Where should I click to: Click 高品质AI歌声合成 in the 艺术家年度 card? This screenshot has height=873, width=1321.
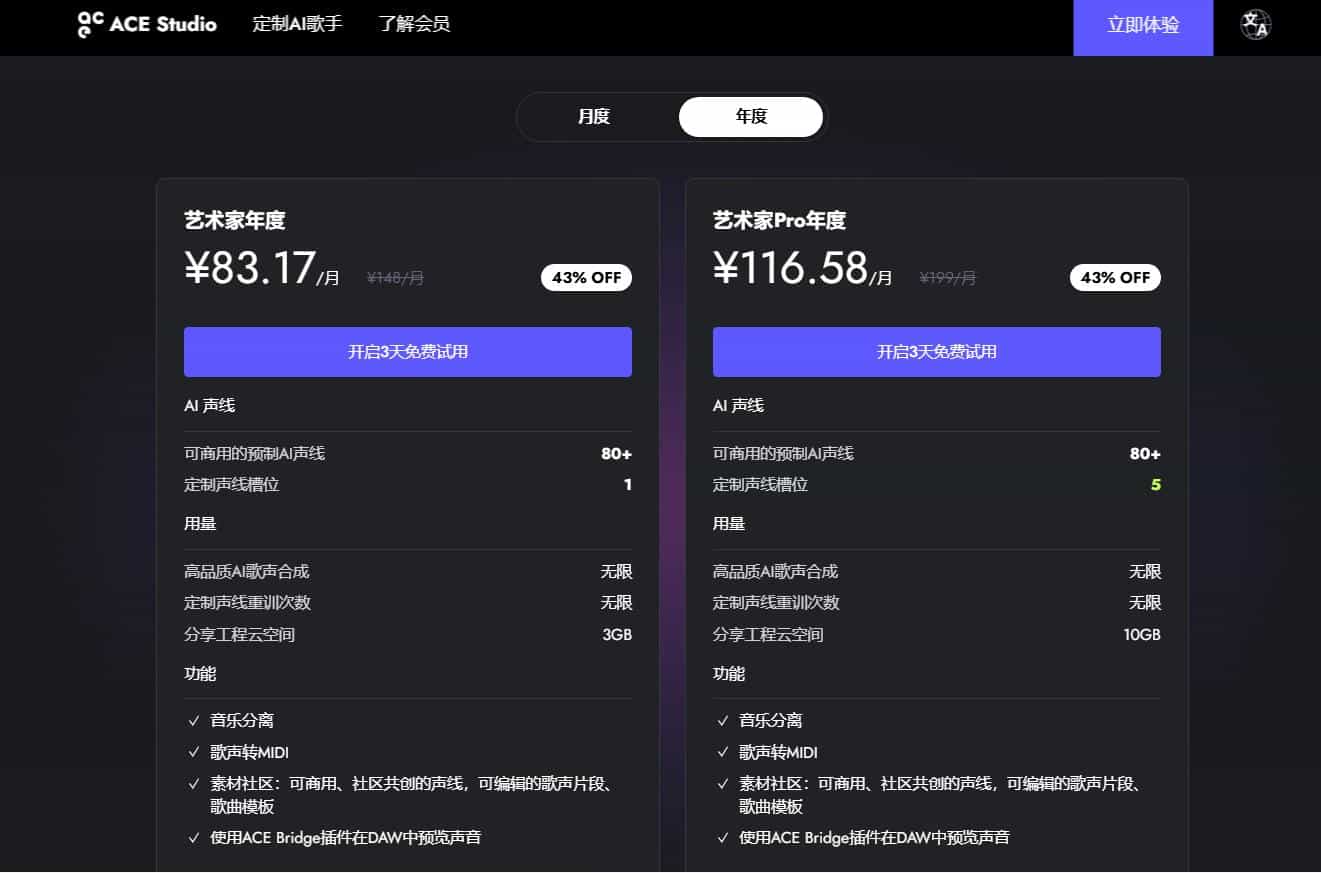247,572
